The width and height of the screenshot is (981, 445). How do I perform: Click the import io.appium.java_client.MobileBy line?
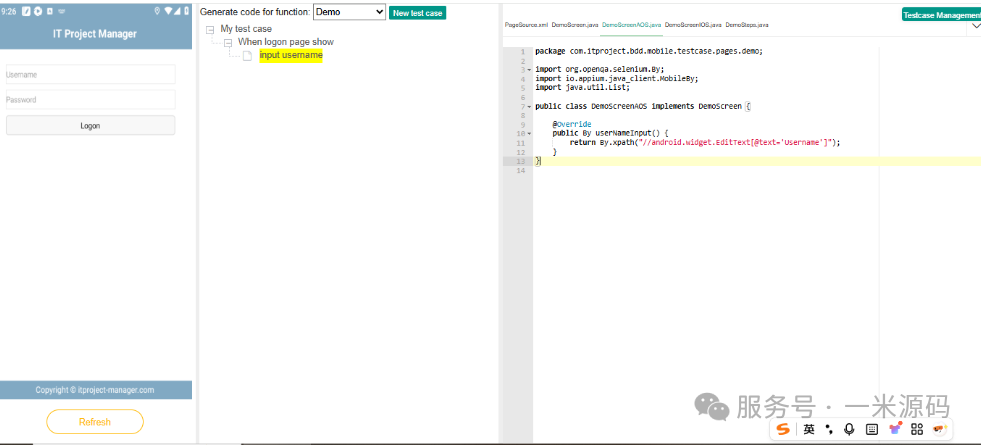point(616,79)
